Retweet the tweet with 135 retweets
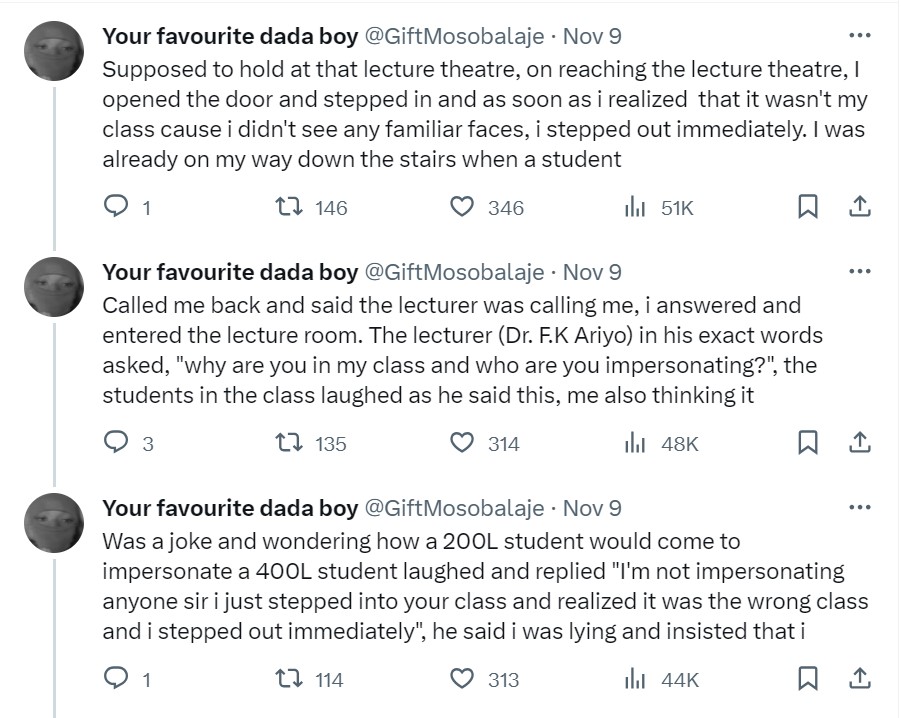The image size is (901, 718). 287,443
